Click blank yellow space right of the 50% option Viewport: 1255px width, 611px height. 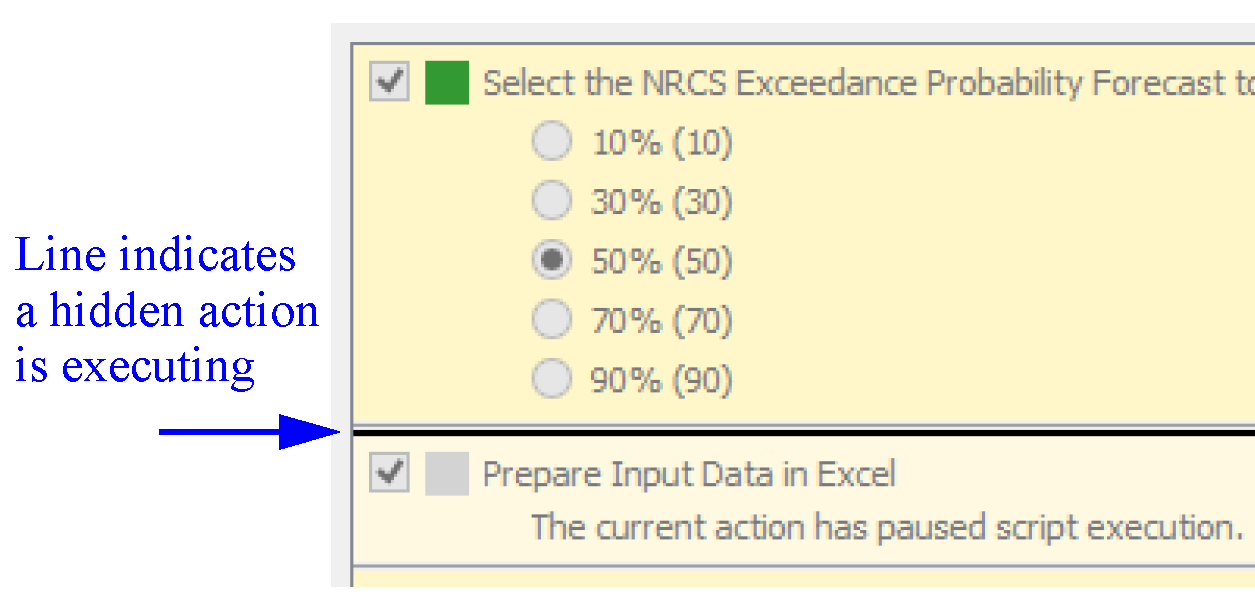pyautogui.click(x=950, y=261)
